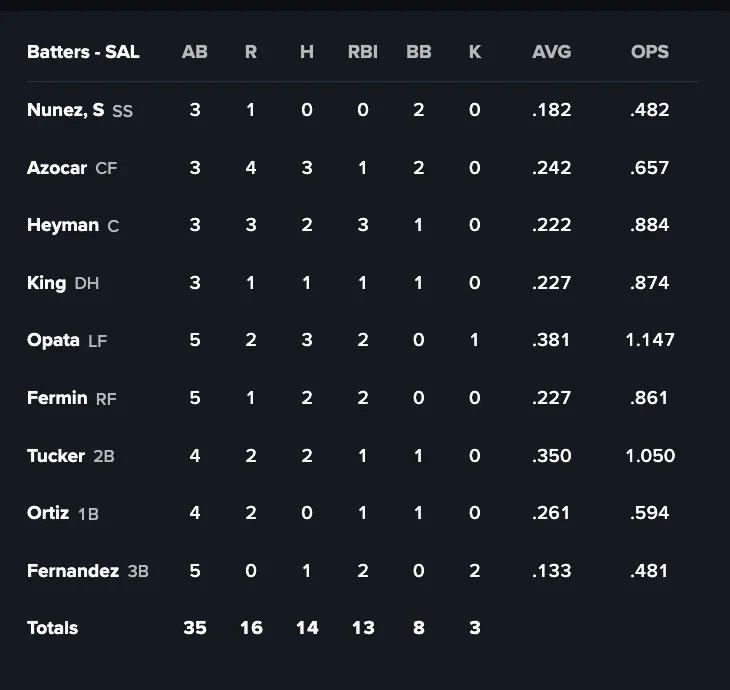This screenshot has width=730, height=690.
Task: Select Ortiz in the batters list
Action: tap(48, 513)
